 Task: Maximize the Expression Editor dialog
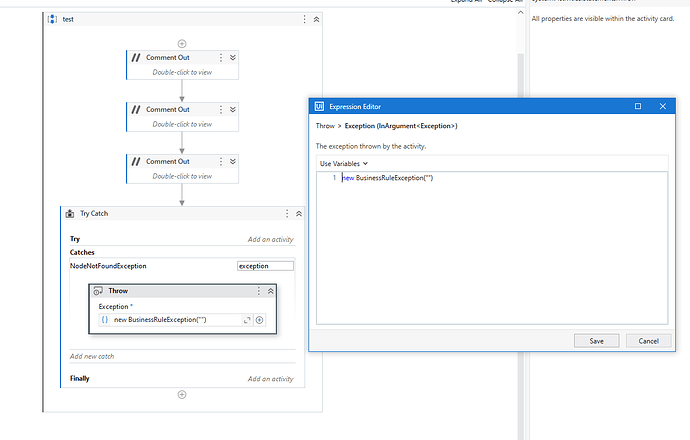point(638,106)
